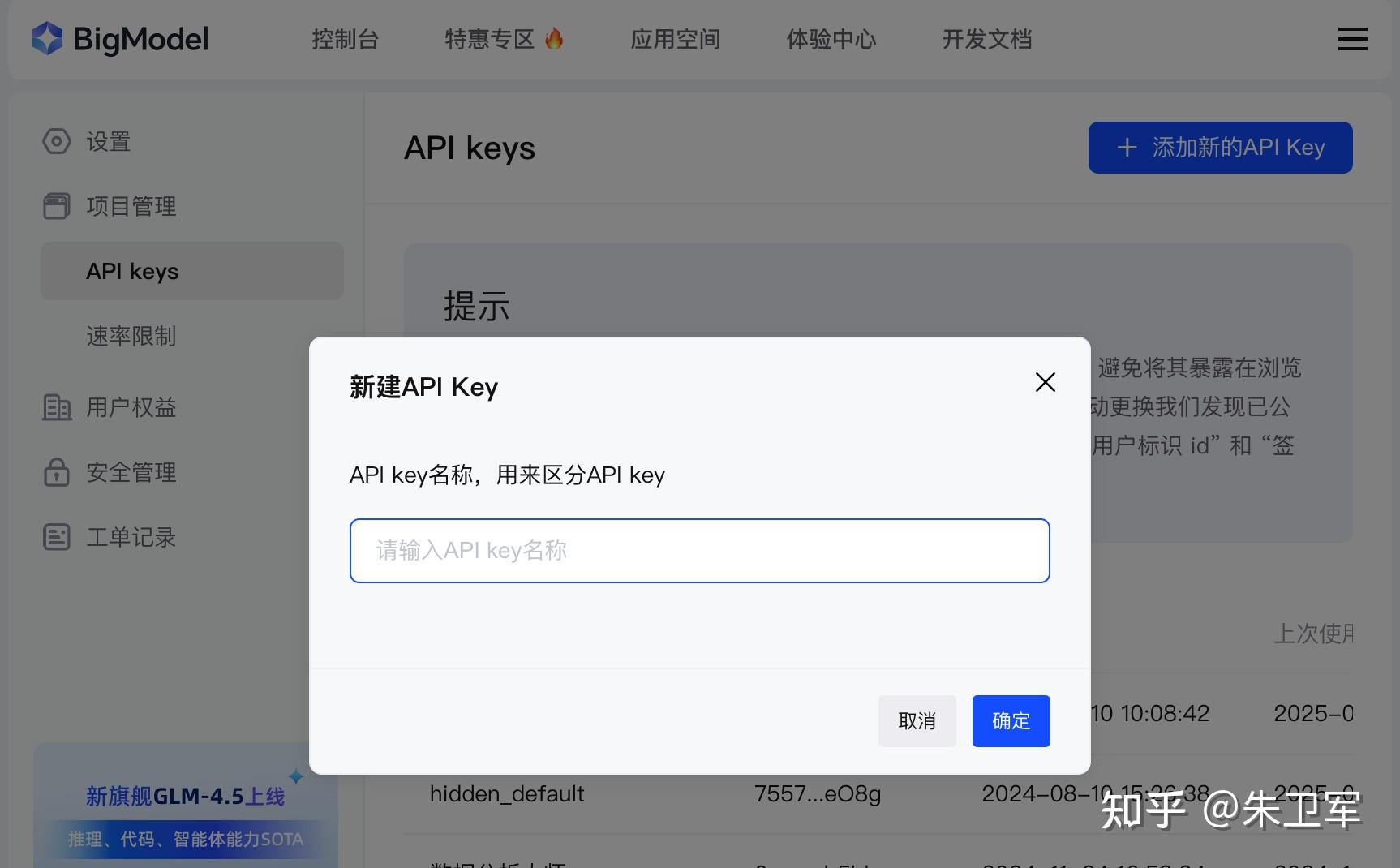The width and height of the screenshot is (1400, 868).
Task: Select the 速率限制 rate limit item
Action: pyautogui.click(x=131, y=337)
